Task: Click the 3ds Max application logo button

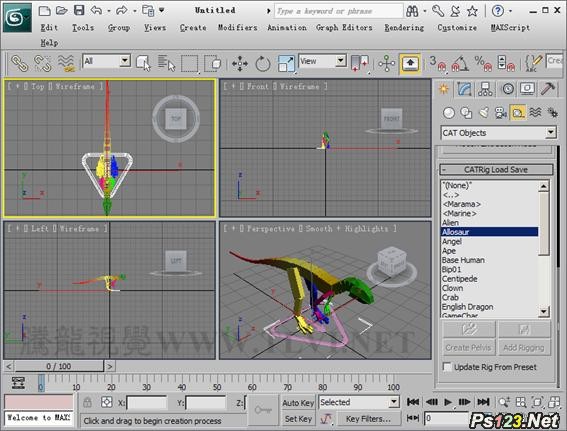Action: click(17, 17)
